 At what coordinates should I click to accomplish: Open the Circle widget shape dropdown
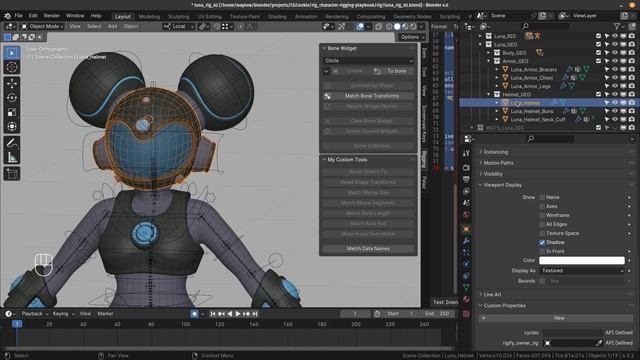(x=369, y=60)
